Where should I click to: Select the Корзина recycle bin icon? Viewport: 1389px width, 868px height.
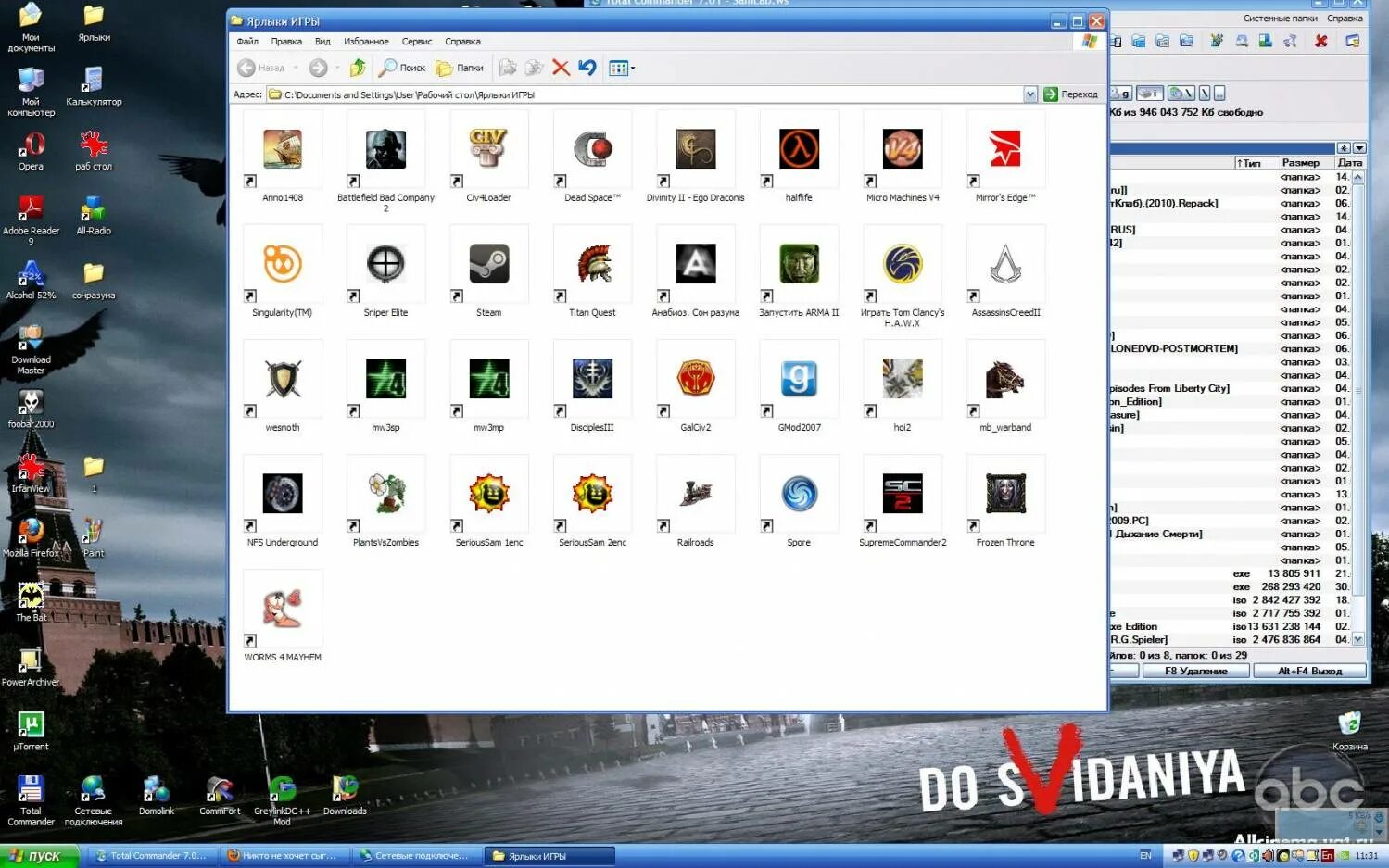coord(1349,730)
